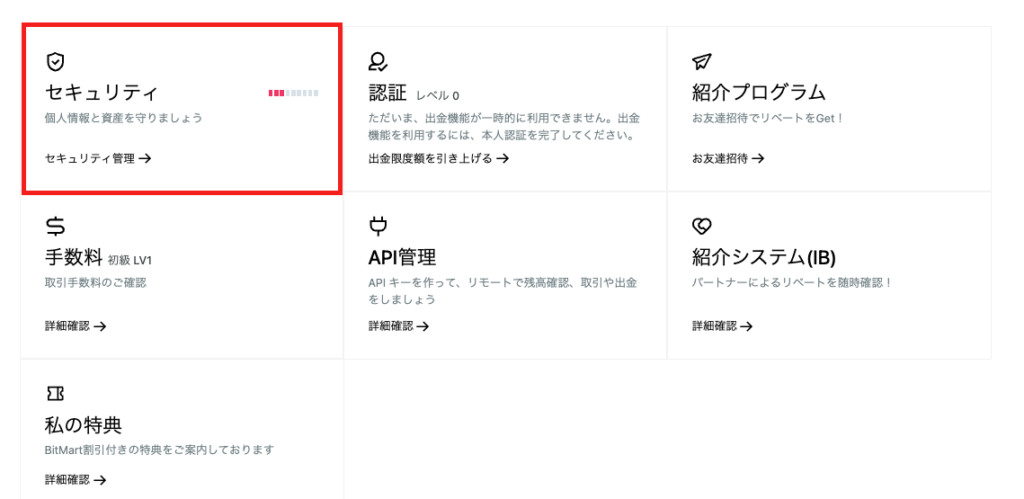Open 詳細確認 under 手数料
The width and height of the screenshot is (1024, 499).
pyautogui.click(x=76, y=326)
